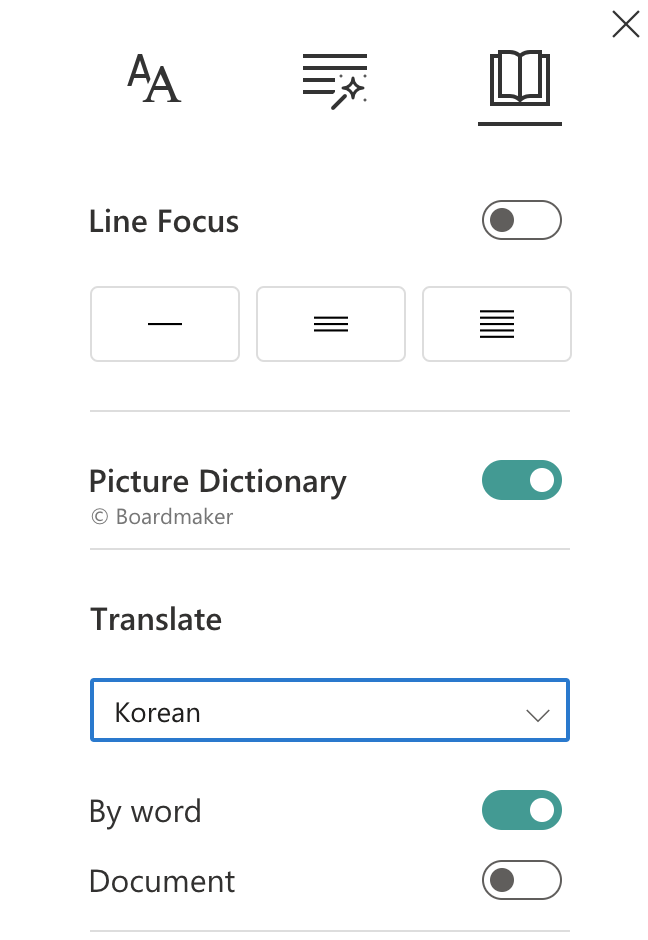Choose one-line focus icon button

click(x=165, y=324)
